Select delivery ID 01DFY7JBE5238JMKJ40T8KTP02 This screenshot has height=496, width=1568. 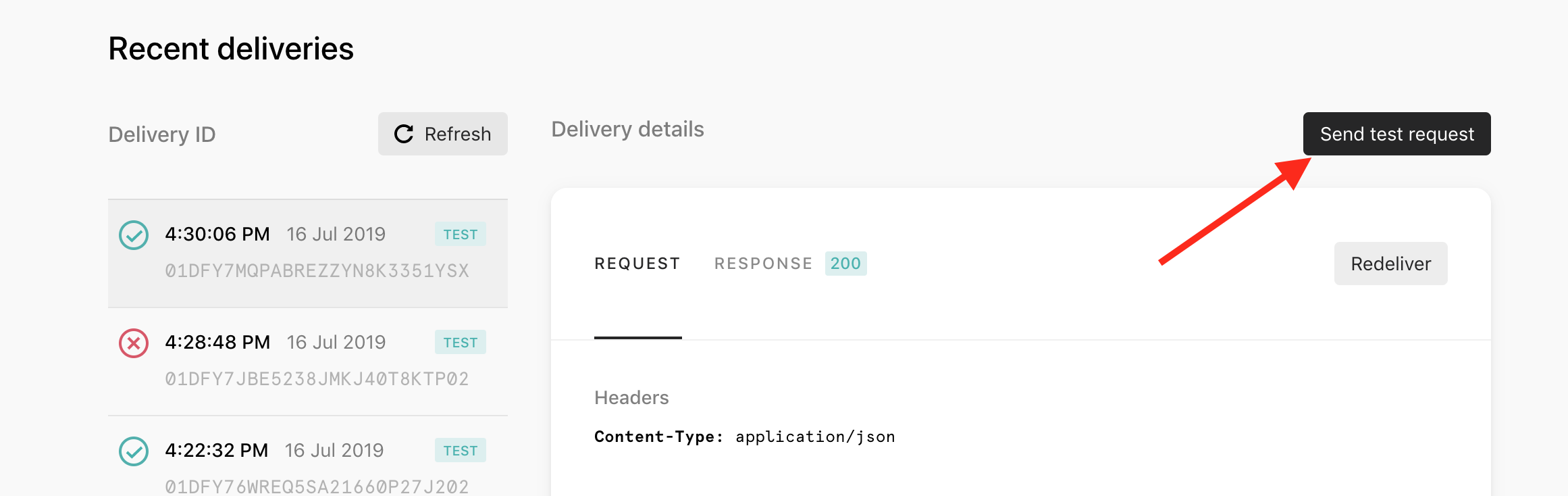pos(317,379)
